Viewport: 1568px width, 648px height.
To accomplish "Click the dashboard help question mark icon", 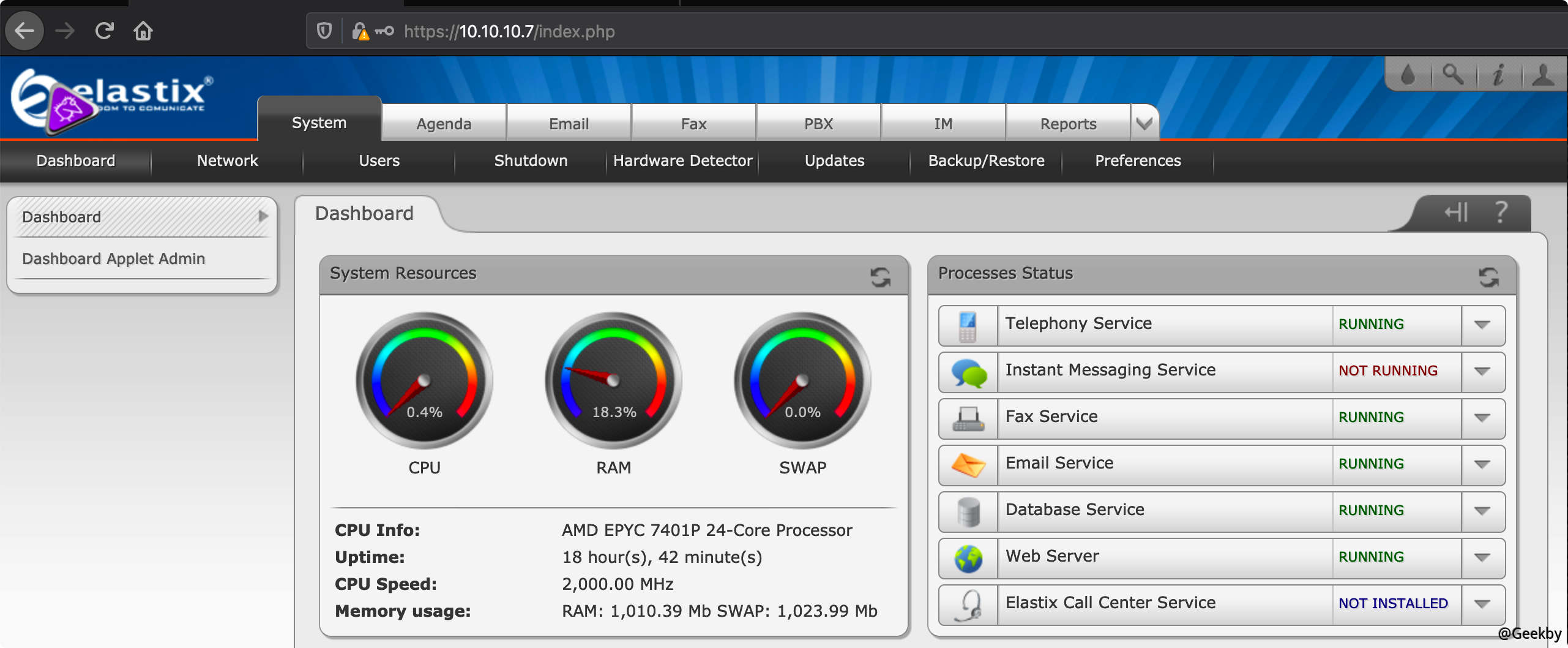I will 1501,213.
